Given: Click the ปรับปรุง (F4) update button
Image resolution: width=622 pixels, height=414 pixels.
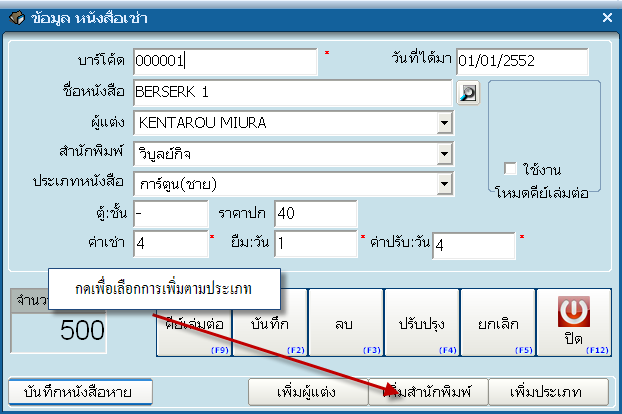Looking at the screenshot, I should pyautogui.click(x=422, y=323).
